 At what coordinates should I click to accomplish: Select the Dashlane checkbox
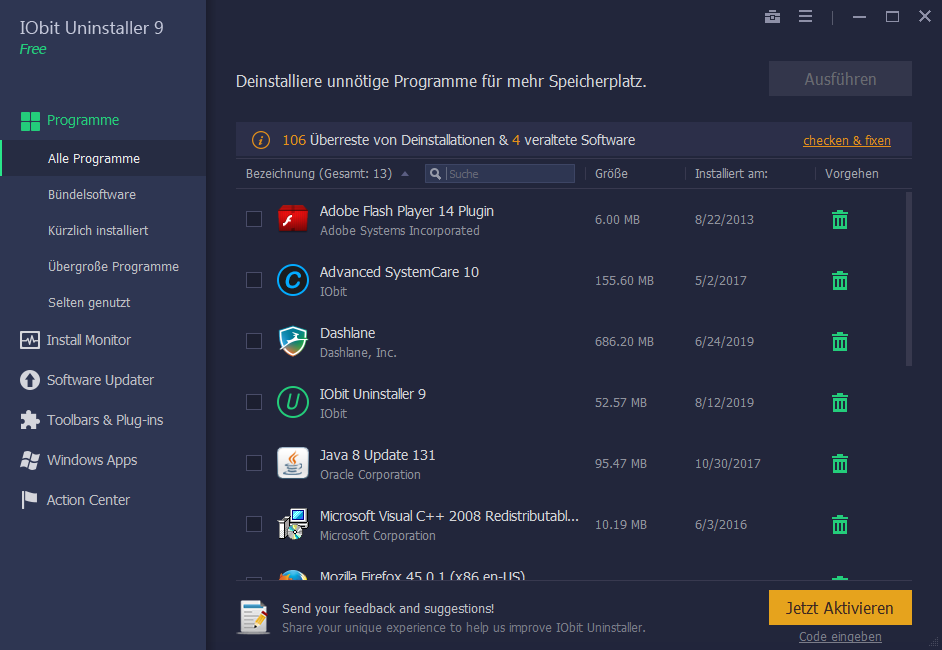[254, 341]
